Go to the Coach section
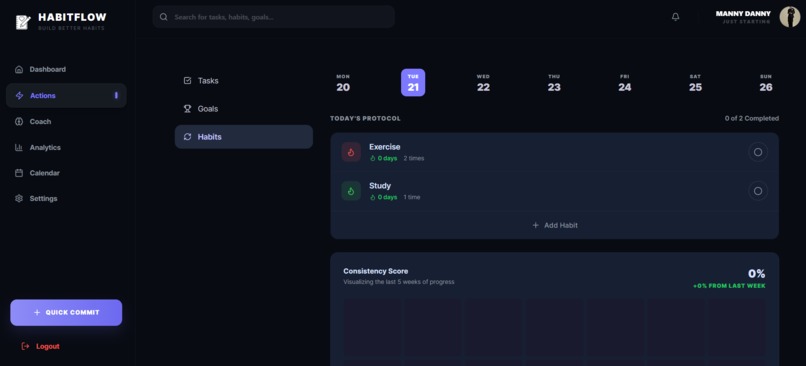 point(66,122)
